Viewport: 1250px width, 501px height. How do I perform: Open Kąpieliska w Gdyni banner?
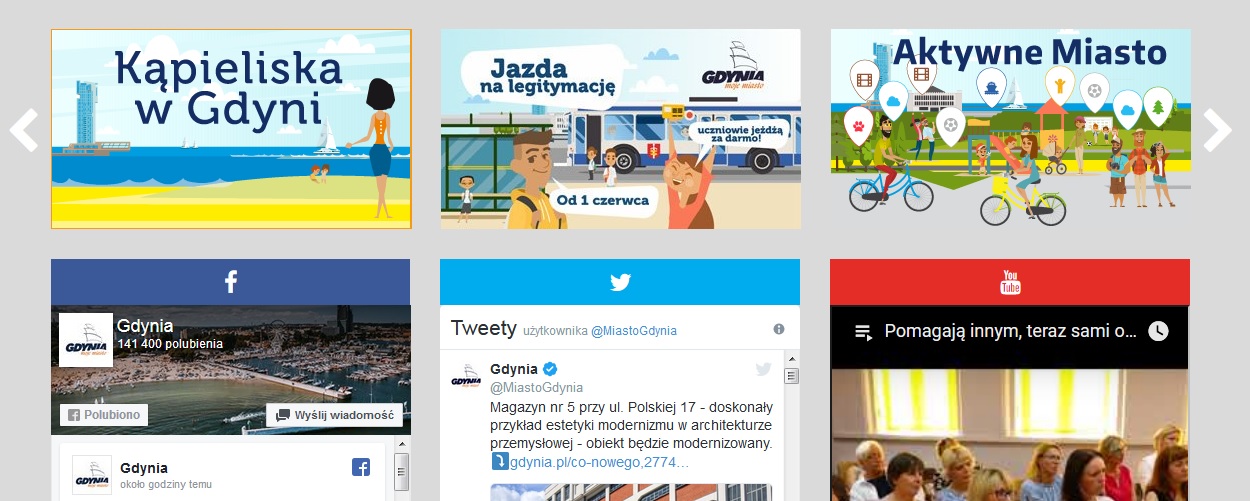coord(231,129)
